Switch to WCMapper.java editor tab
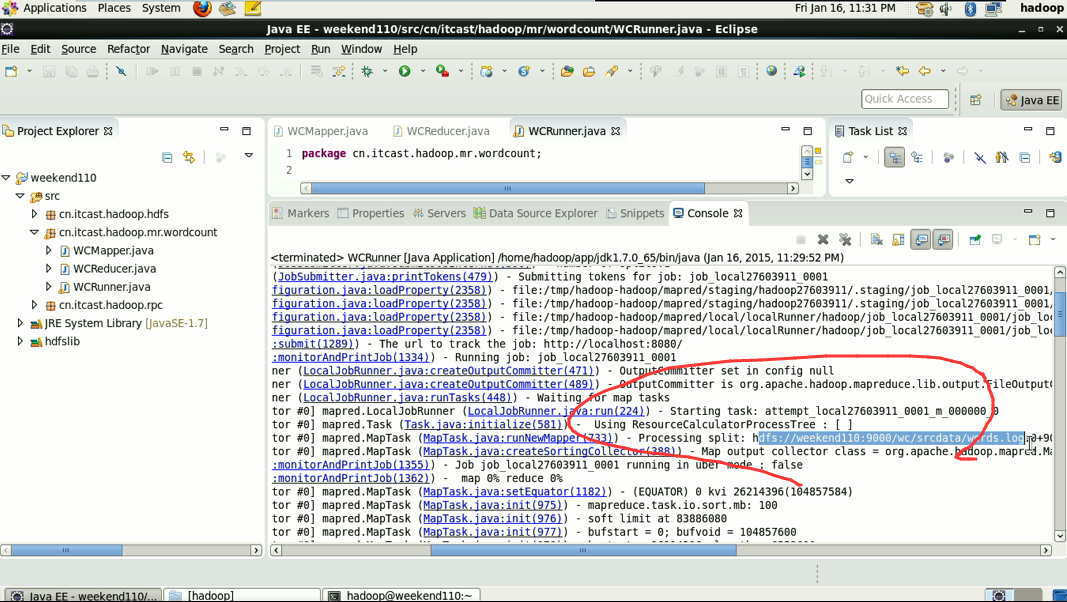 click(321, 131)
